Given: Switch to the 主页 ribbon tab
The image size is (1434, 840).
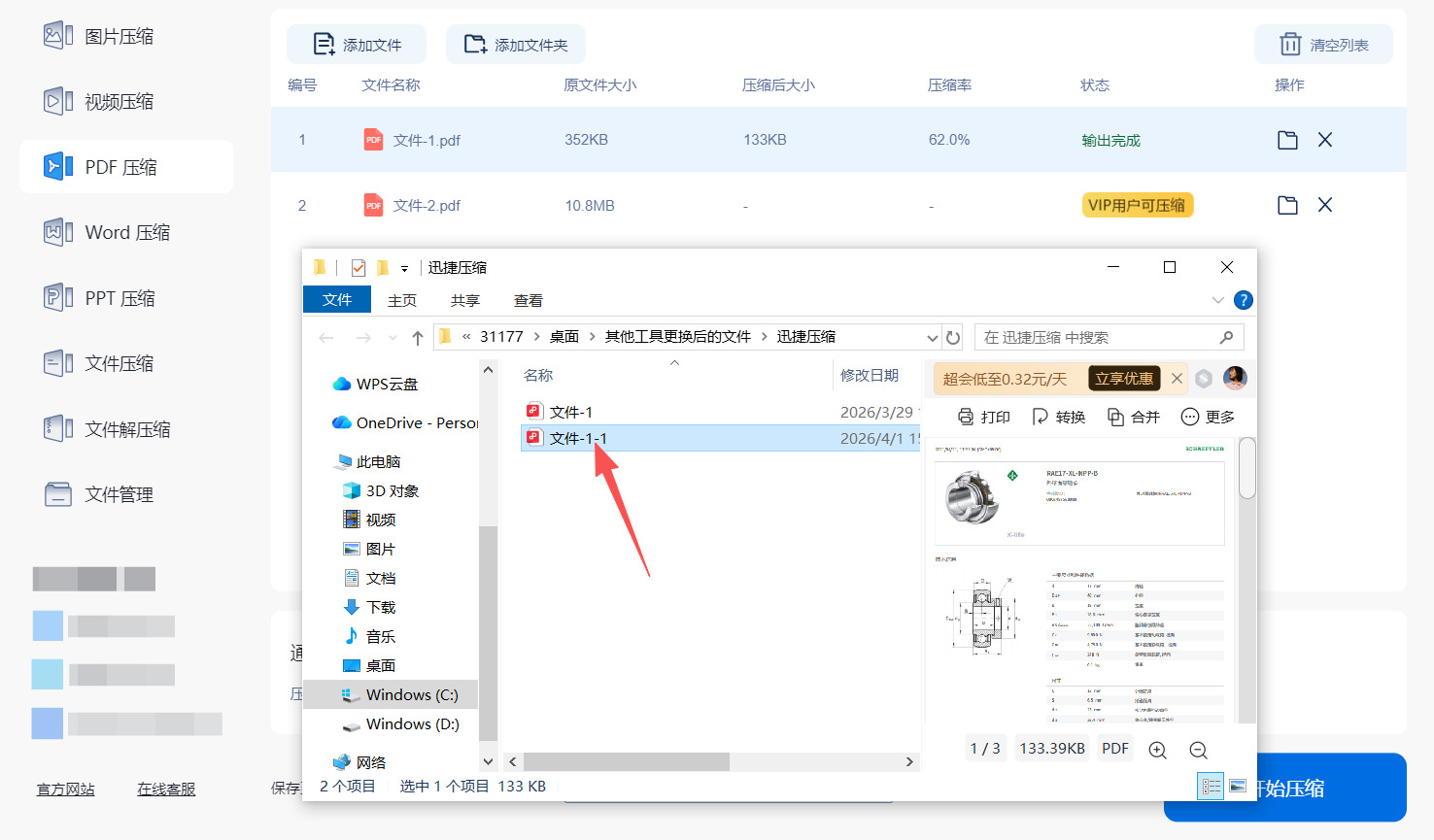Looking at the screenshot, I should (402, 301).
